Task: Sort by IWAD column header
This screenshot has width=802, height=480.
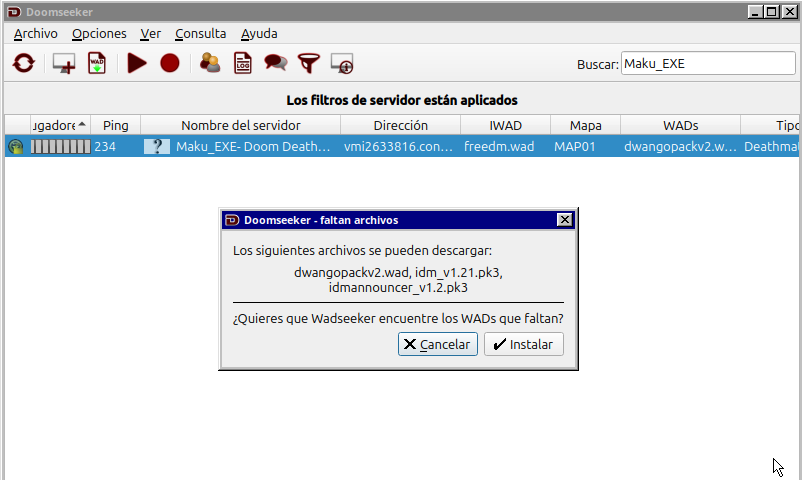Action: [x=505, y=125]
